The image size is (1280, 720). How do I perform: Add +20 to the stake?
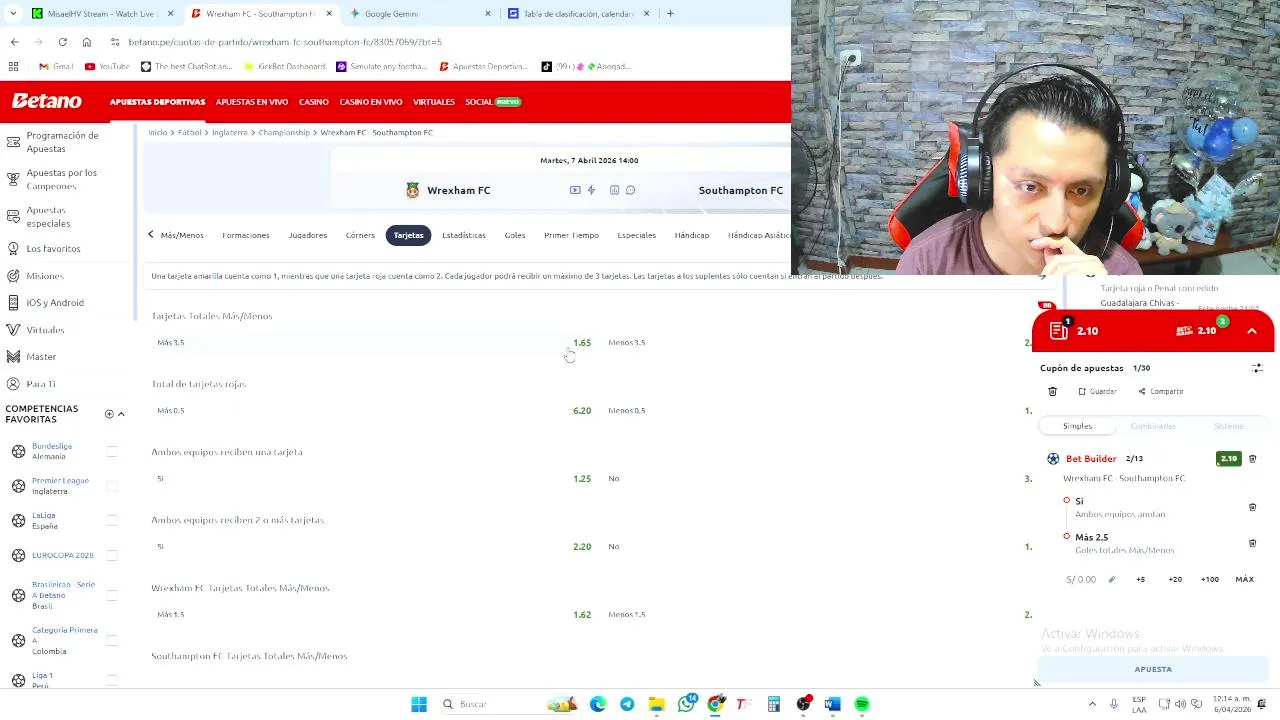(x=1175, y=579)
